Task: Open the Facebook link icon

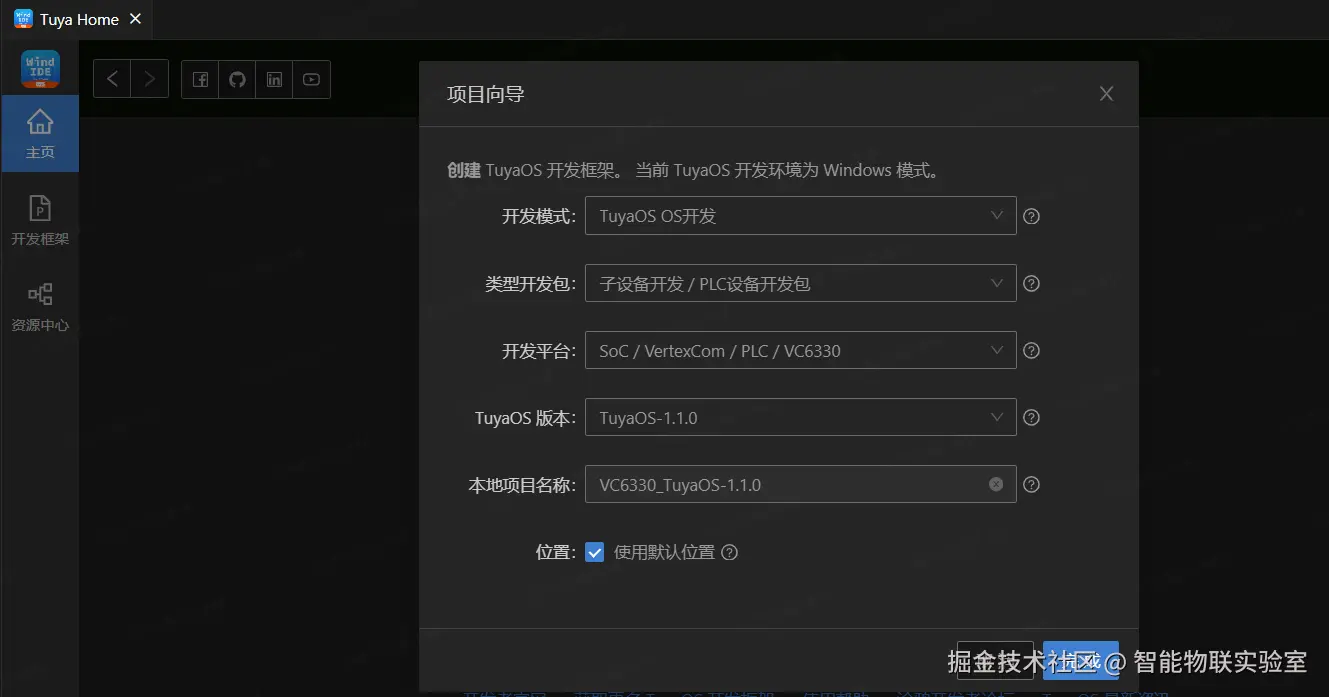Action: (200, 79)
